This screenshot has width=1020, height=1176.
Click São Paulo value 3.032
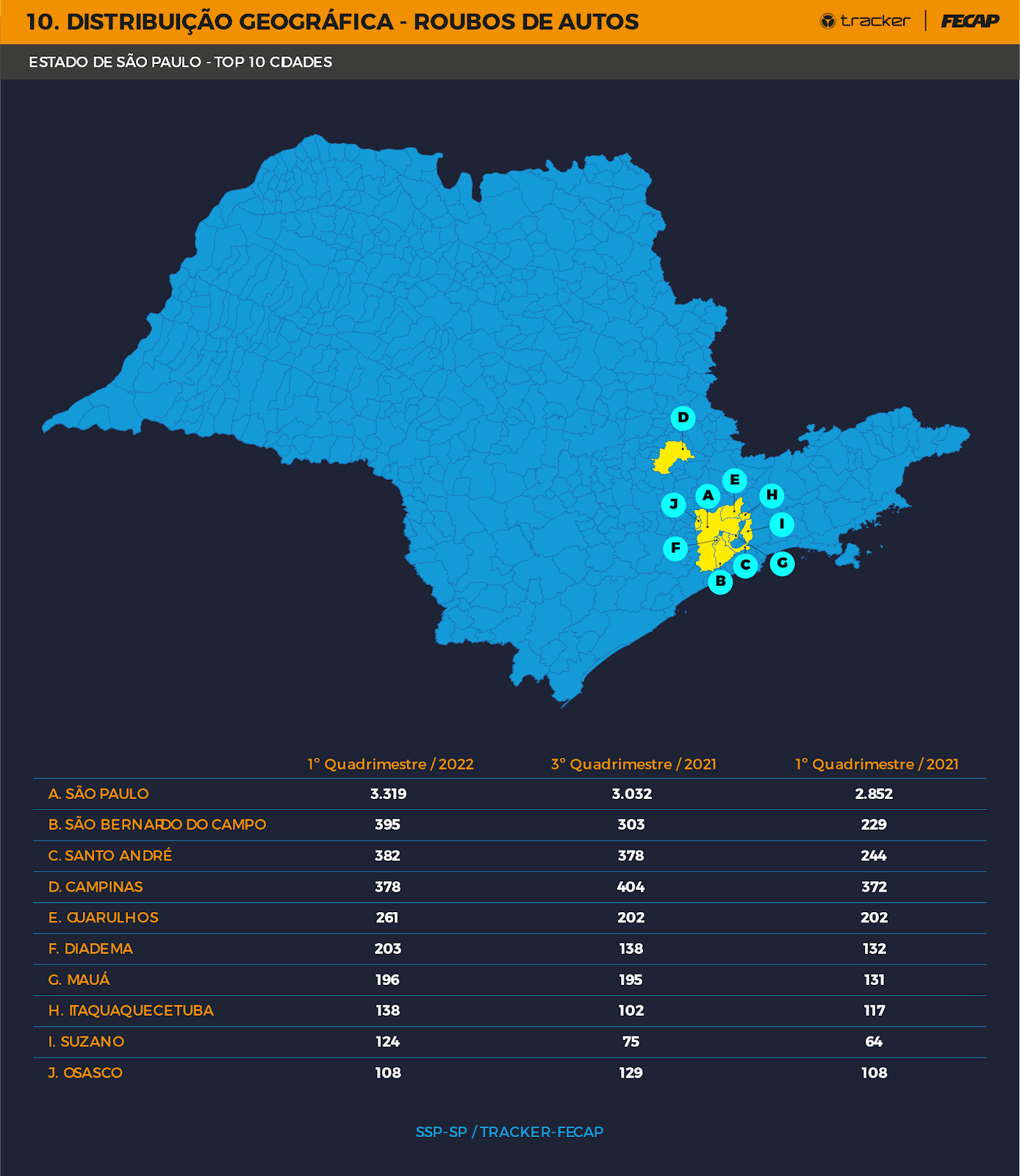[631, 794]
